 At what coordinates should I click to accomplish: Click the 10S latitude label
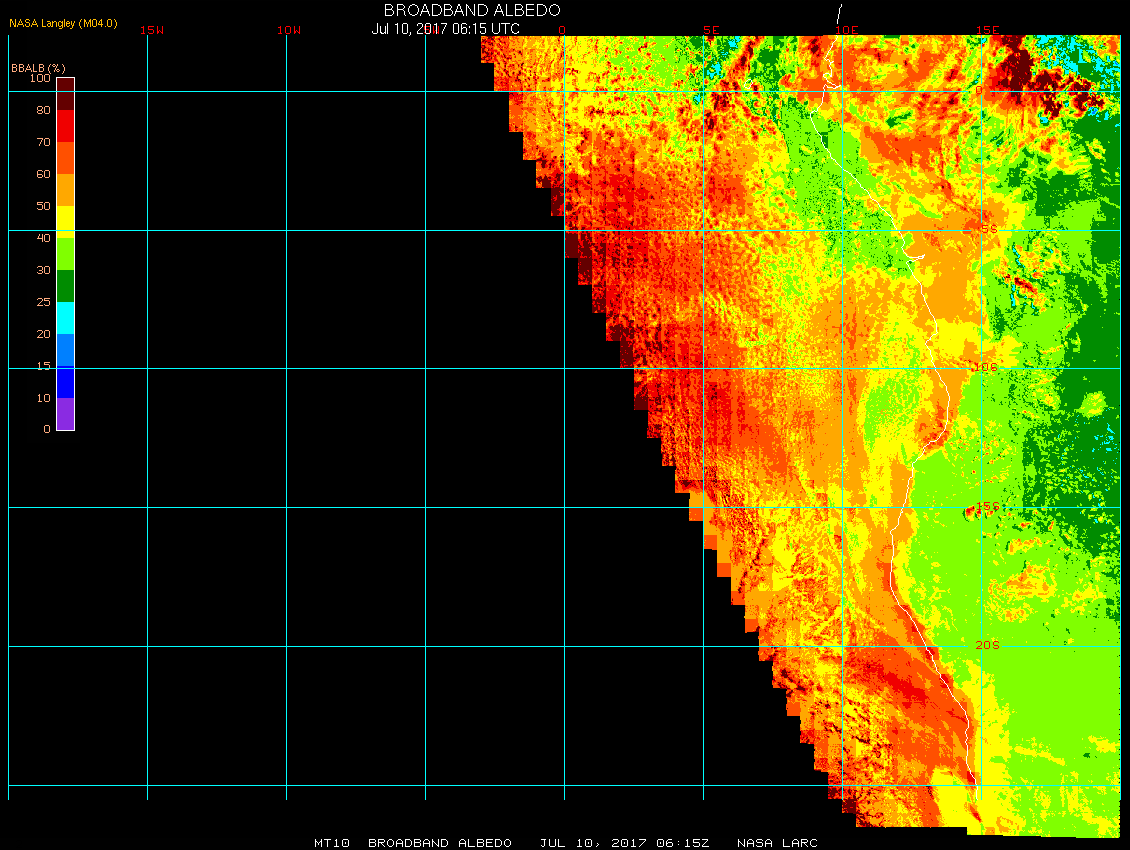click(x=986, y=368)
